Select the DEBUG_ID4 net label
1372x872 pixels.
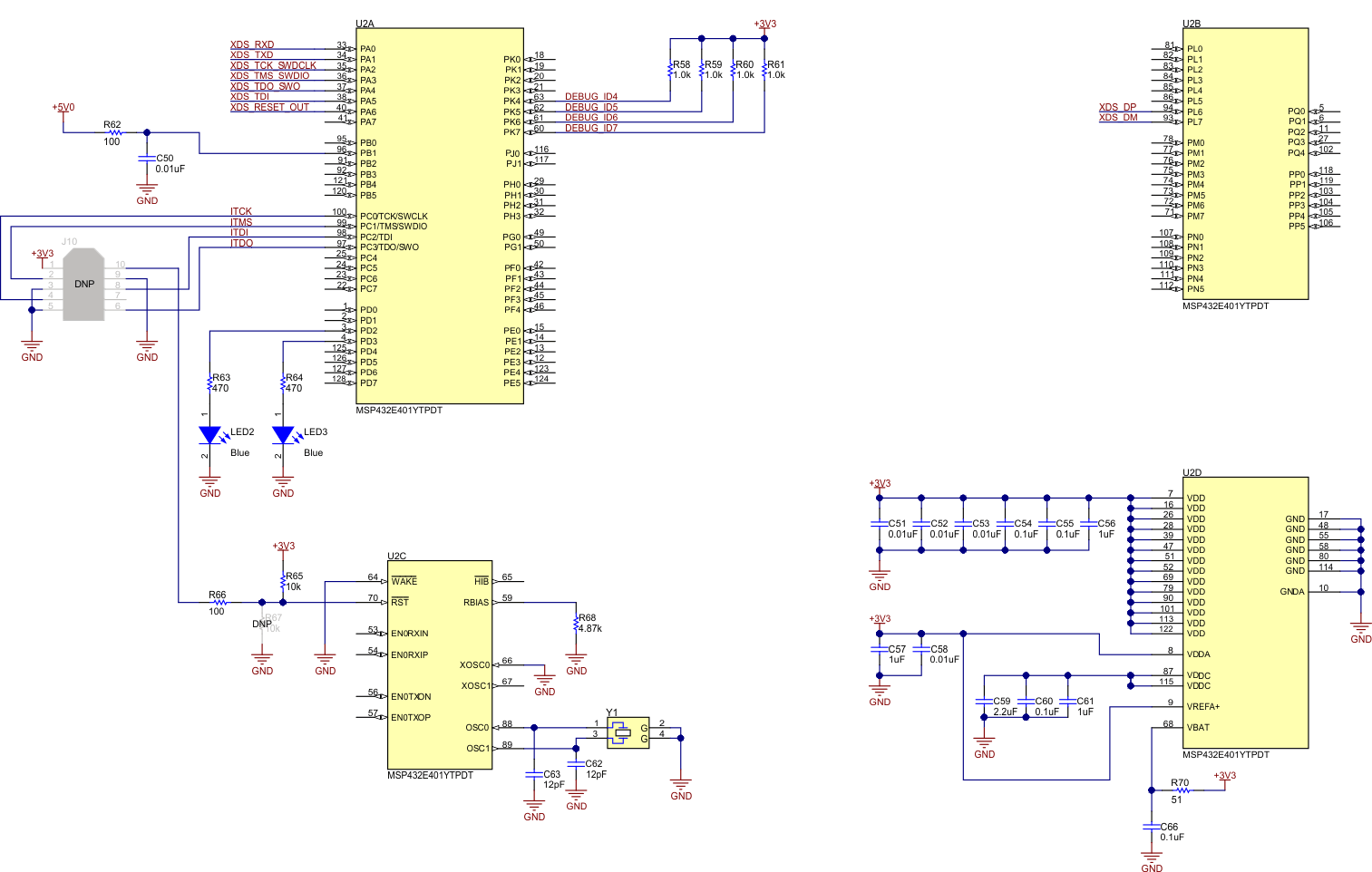click(591, 97)
